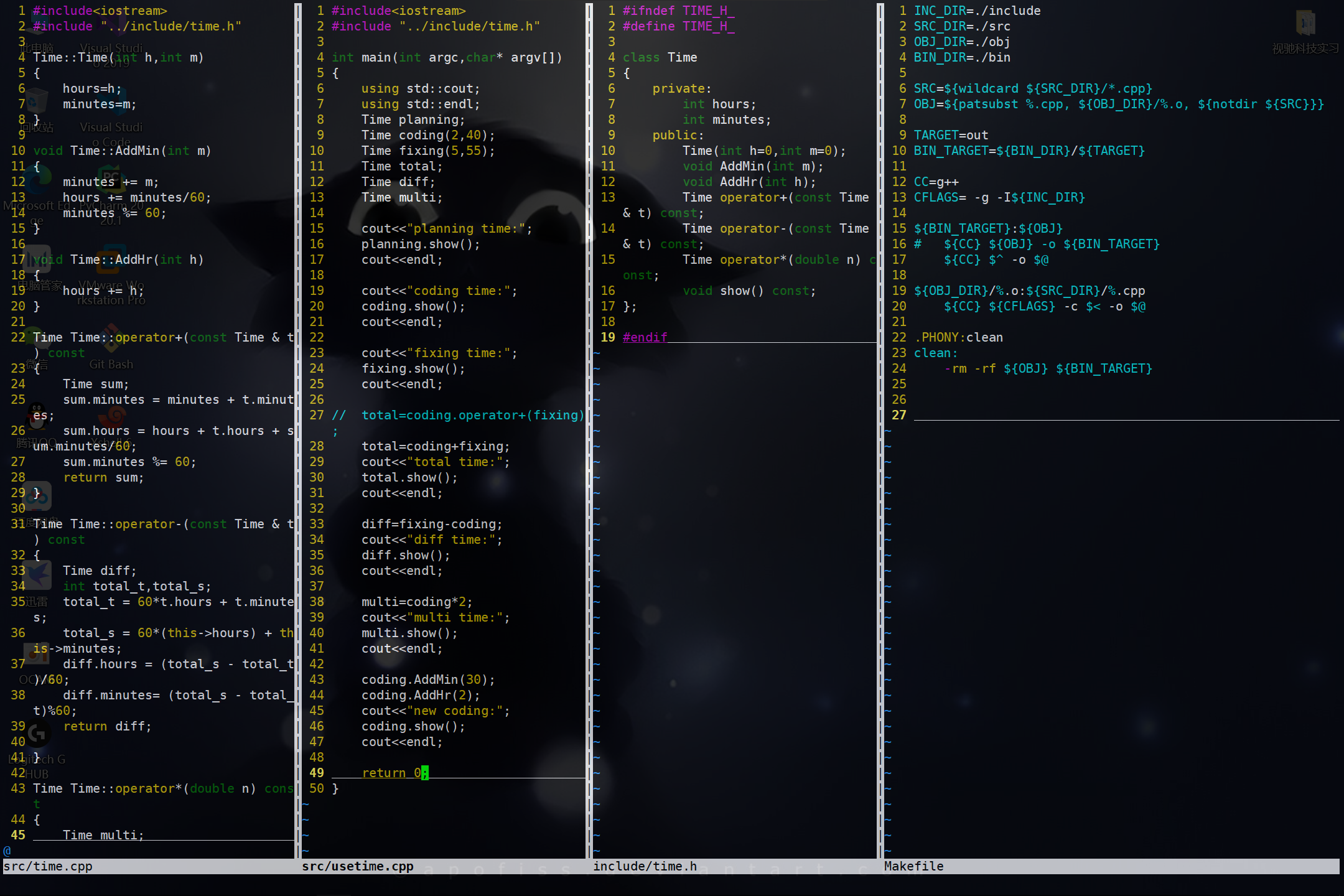The width and height of the screenshot is (1344, 896).
Task: Click the Xunlei bird desktop icon
Action: [x=37, y=576]
